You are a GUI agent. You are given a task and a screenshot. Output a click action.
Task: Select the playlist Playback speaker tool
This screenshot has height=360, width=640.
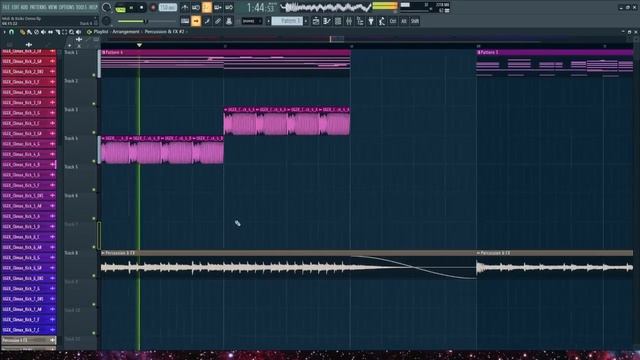click(x=78, y=32)
